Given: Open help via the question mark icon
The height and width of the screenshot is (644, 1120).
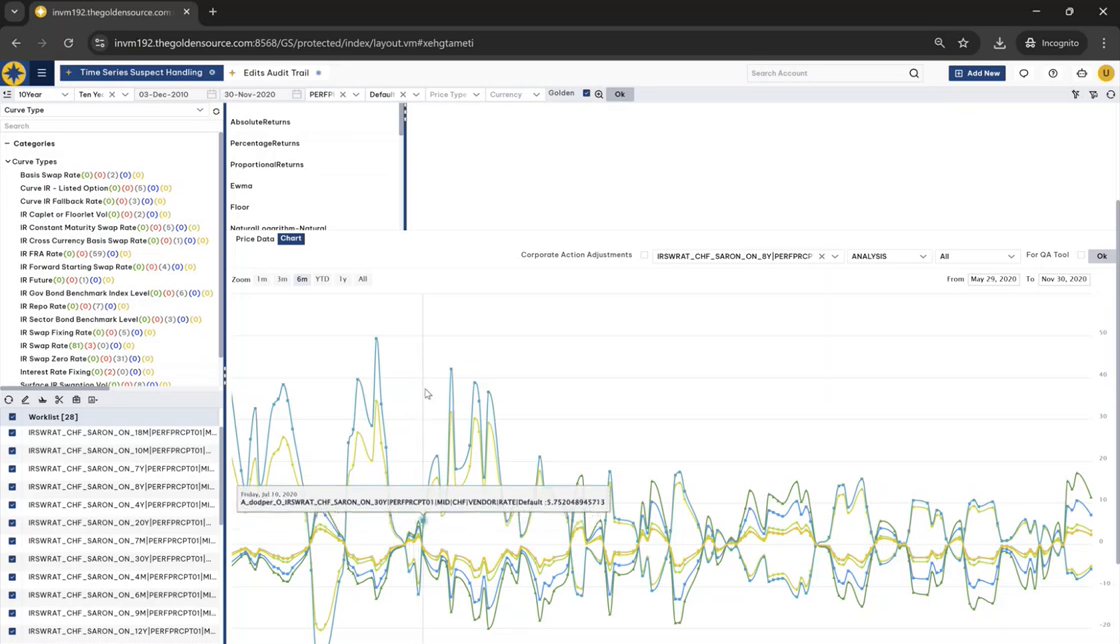Looking at the screenshot, I should pos(1053,73).
